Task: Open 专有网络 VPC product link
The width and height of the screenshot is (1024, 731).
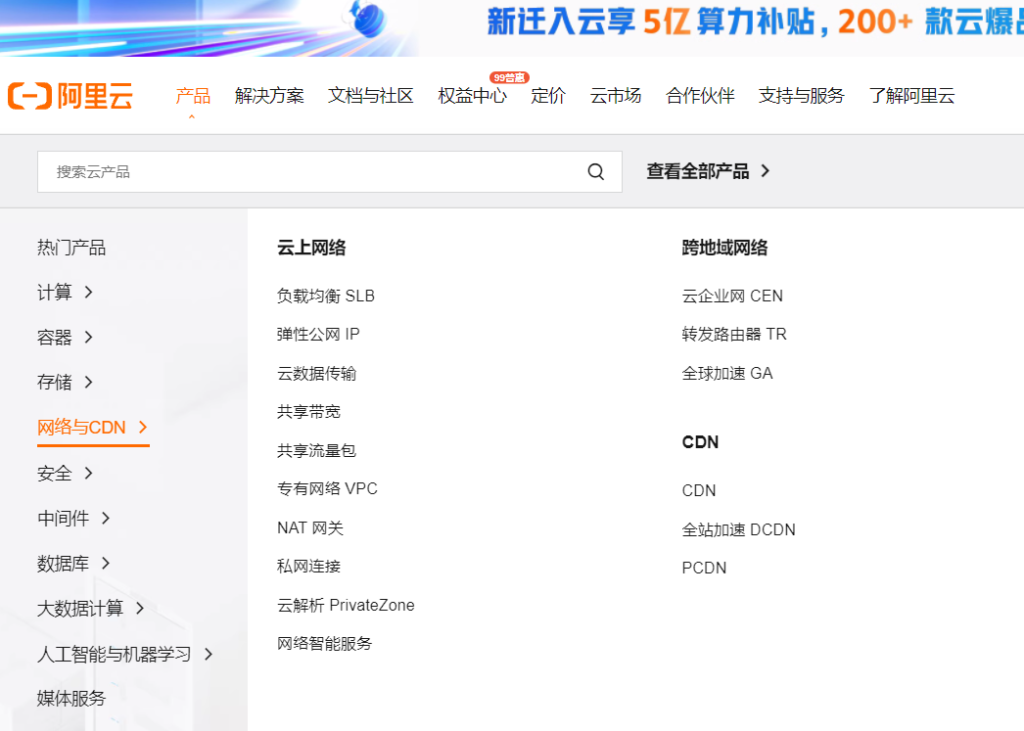Action: [x=327, y=489]
